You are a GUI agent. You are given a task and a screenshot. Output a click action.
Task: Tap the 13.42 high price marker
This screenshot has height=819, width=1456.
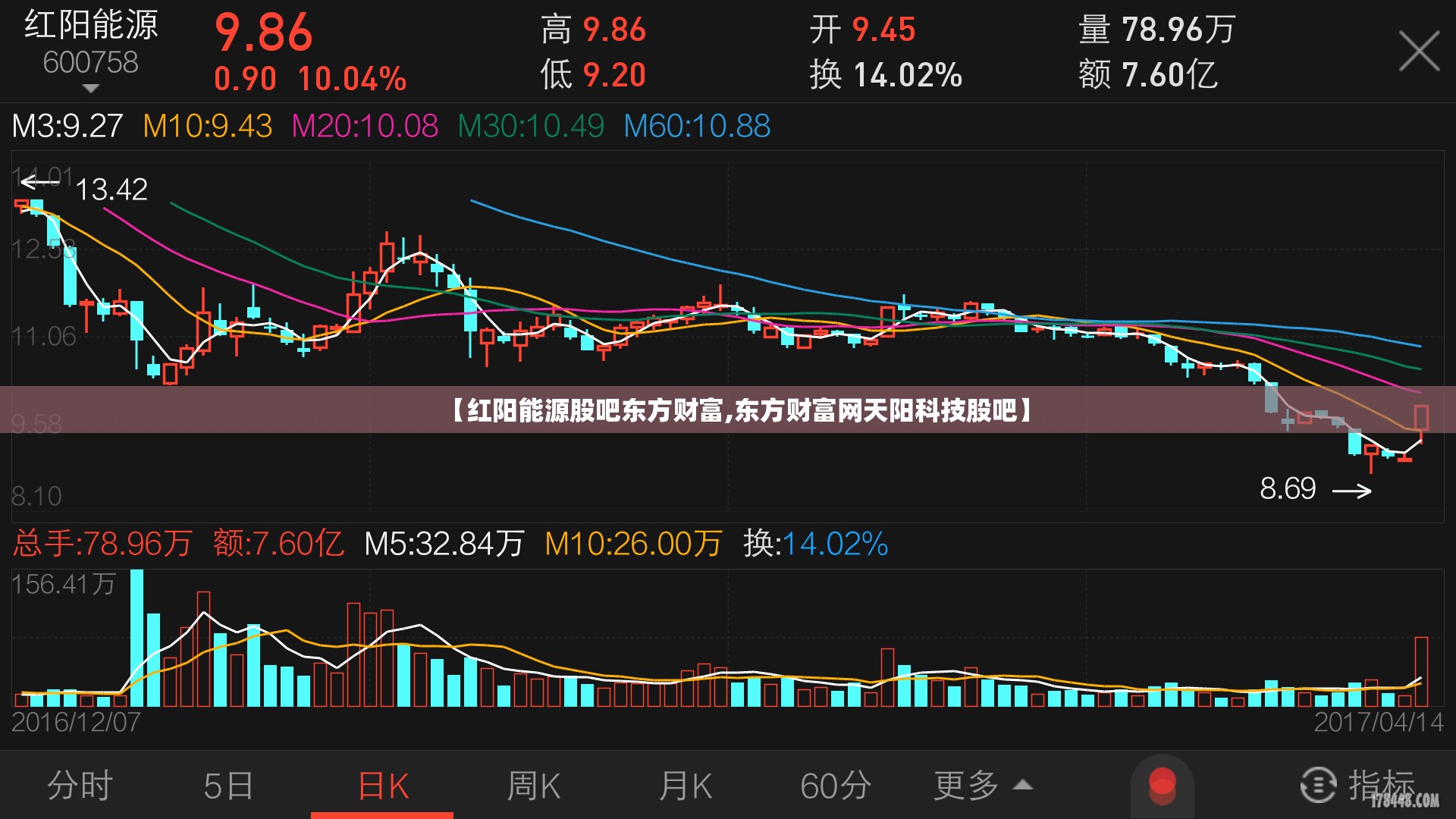pos(111,190)
